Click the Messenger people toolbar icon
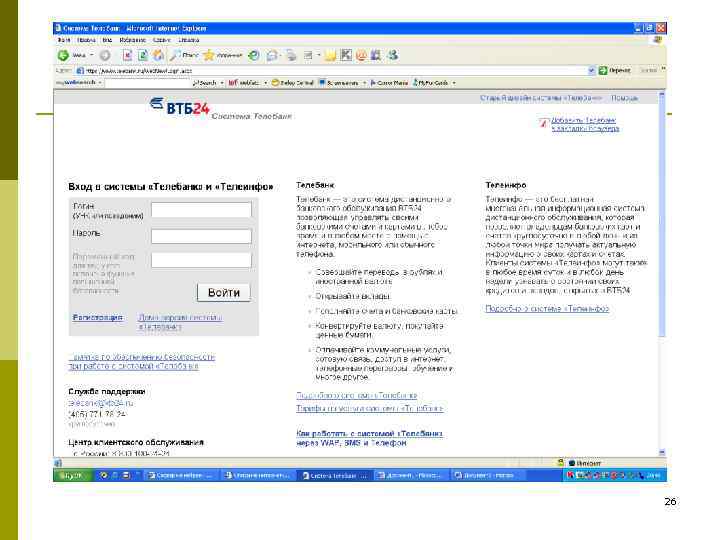This screenshot has height=540, width=720. coord(392,56)
